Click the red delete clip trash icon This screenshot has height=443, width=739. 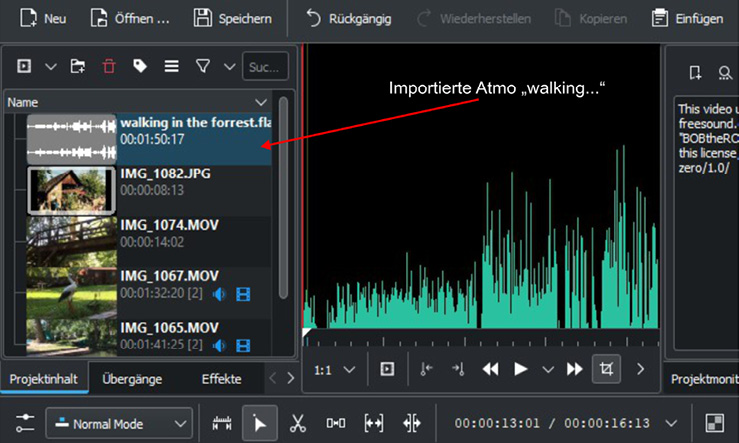coord(109,66)
